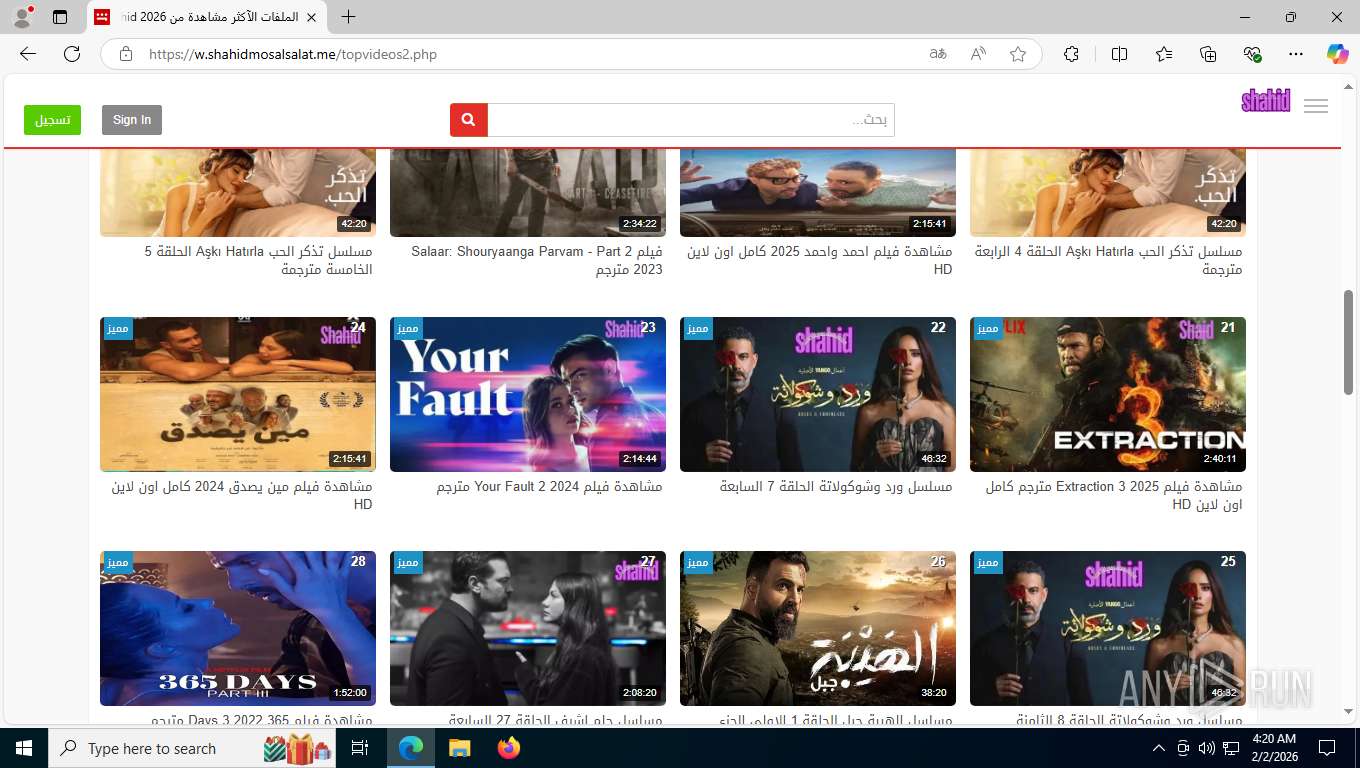Open Windows Start menu
1360x768 pixels.
pyautogui.click(x=24, y=748)
